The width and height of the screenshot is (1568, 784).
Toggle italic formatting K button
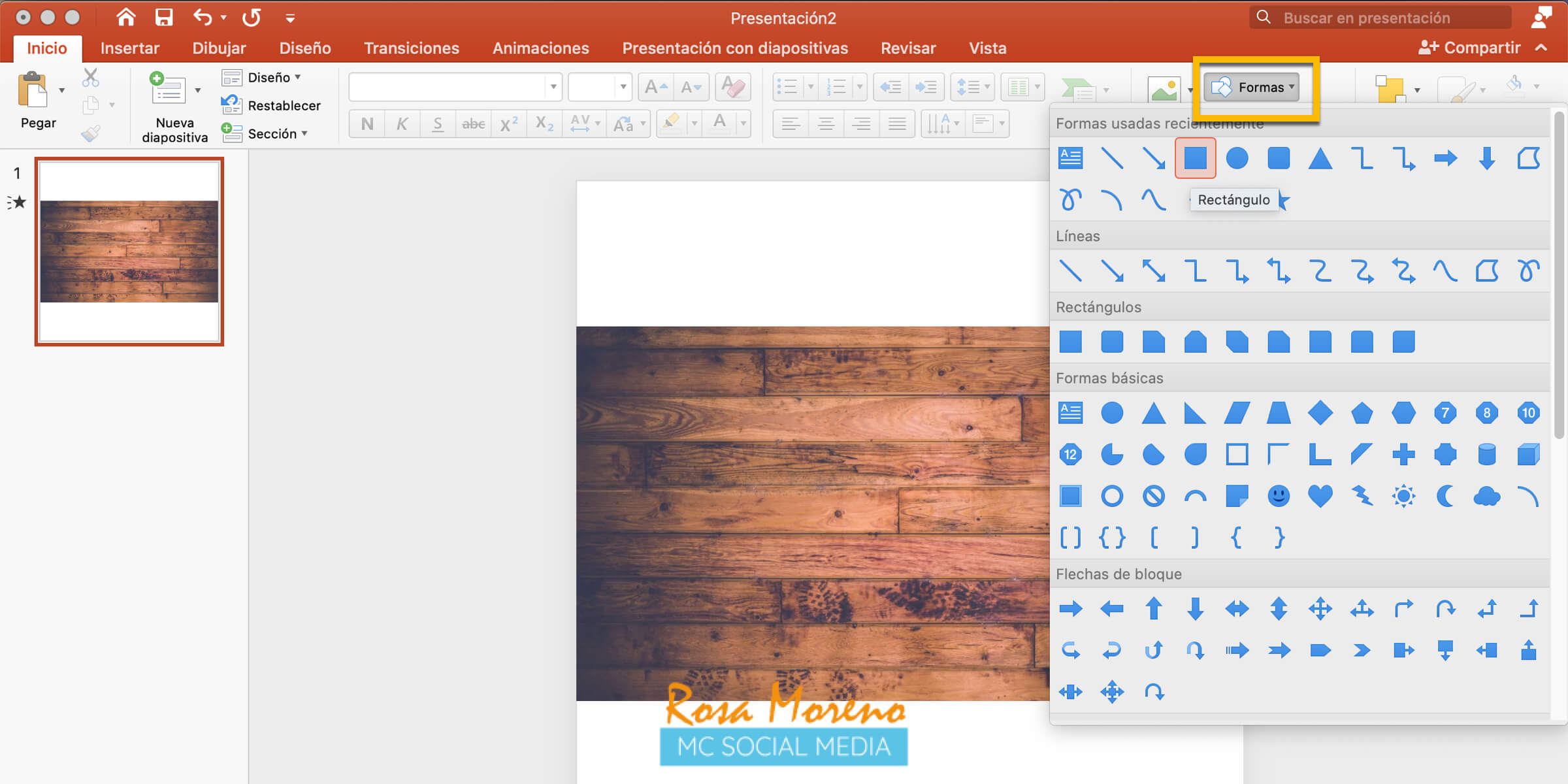tap(402, 123)
